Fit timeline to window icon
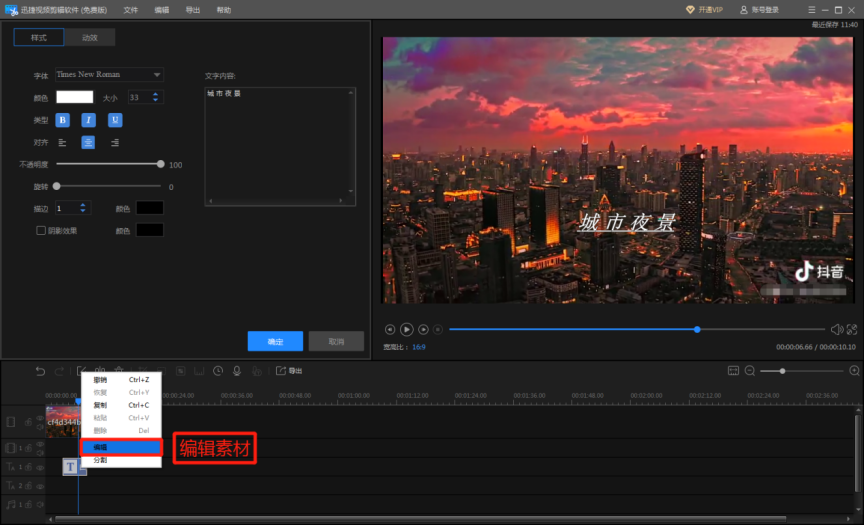 click(733, 371)
